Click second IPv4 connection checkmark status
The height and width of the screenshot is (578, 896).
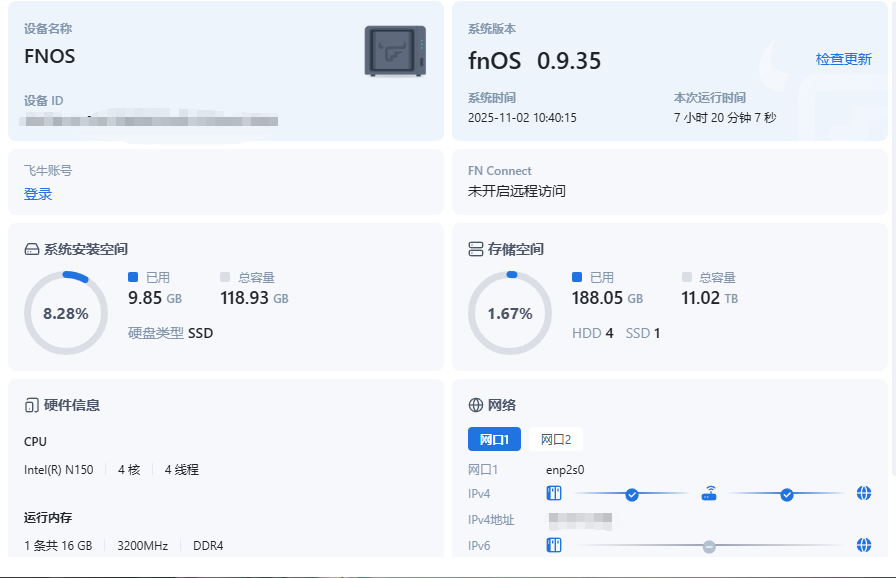[787, 494]
